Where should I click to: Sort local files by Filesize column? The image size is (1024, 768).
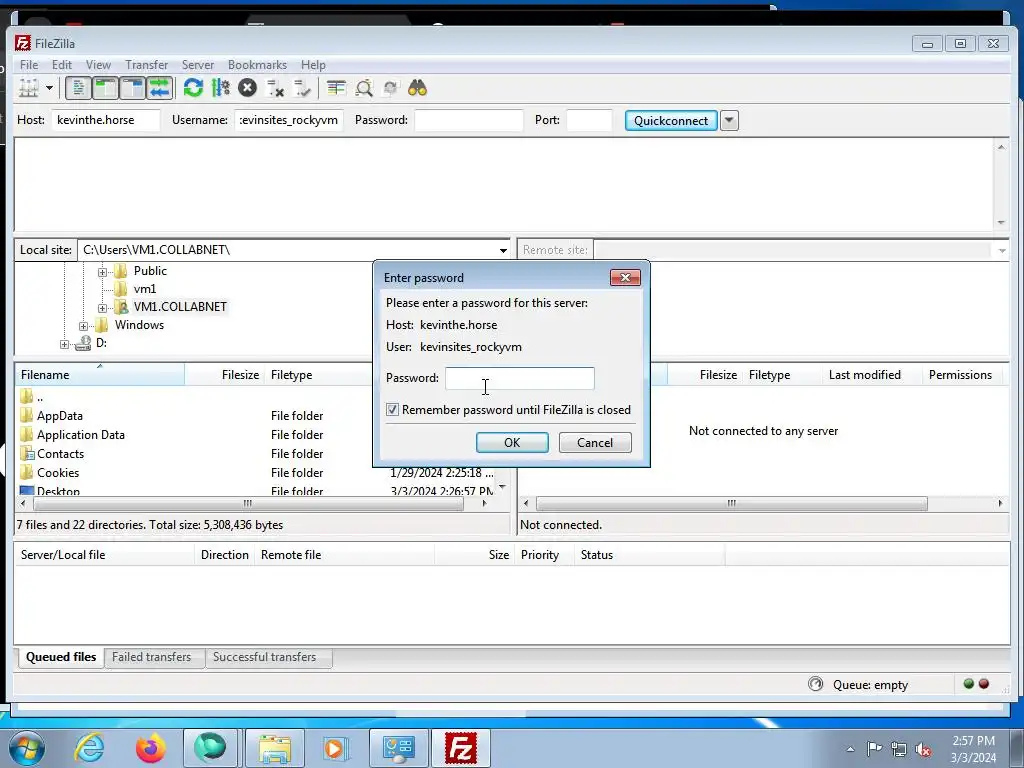[x=225, y=375]
